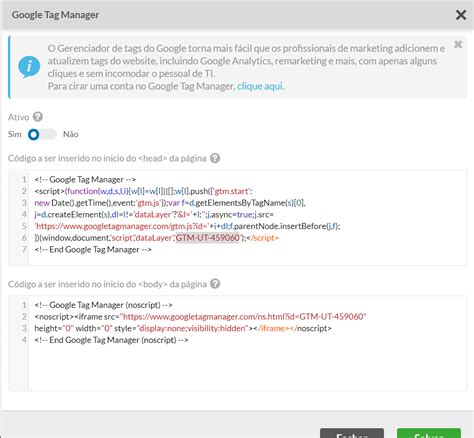Dismiss the blue info message box
474x438 pixels.
click(x=458, y=44)
